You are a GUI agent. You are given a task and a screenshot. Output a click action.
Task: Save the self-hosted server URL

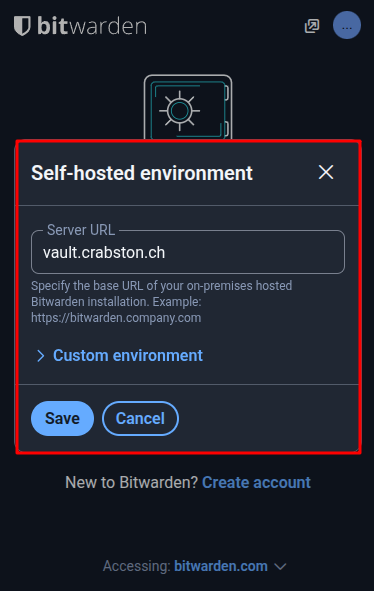[62, 418]
